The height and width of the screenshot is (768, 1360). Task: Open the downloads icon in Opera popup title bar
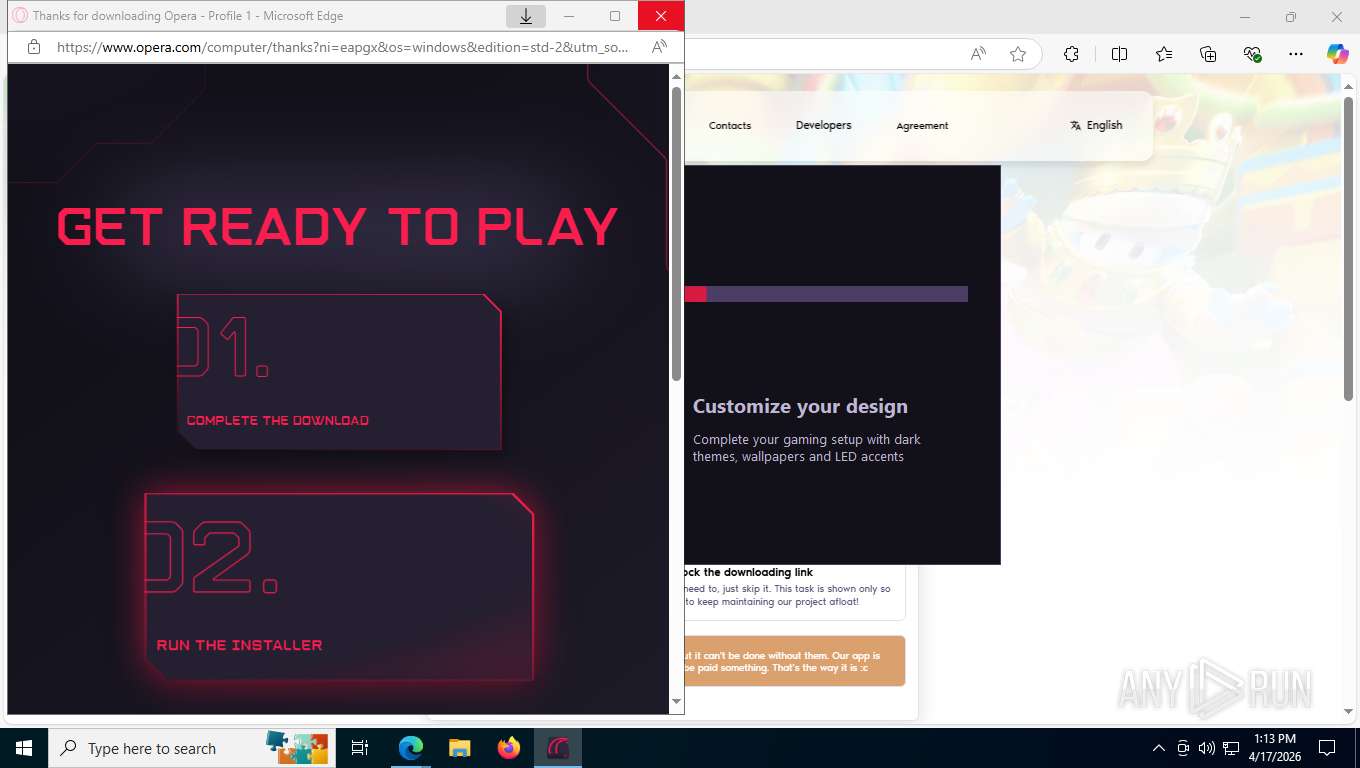(x=526, y=16)
